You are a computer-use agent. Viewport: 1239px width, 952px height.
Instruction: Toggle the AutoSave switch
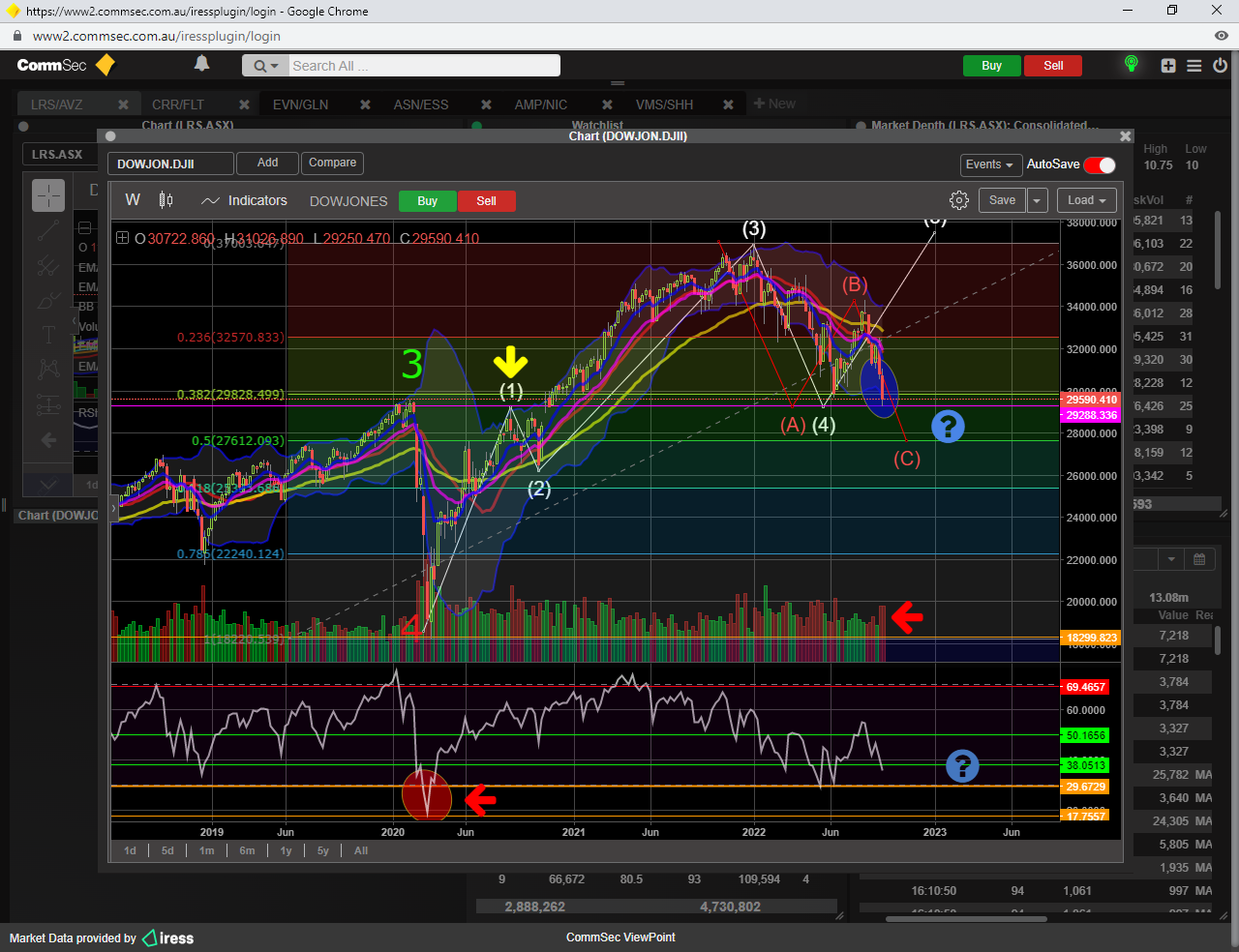tap(1100, 164)
